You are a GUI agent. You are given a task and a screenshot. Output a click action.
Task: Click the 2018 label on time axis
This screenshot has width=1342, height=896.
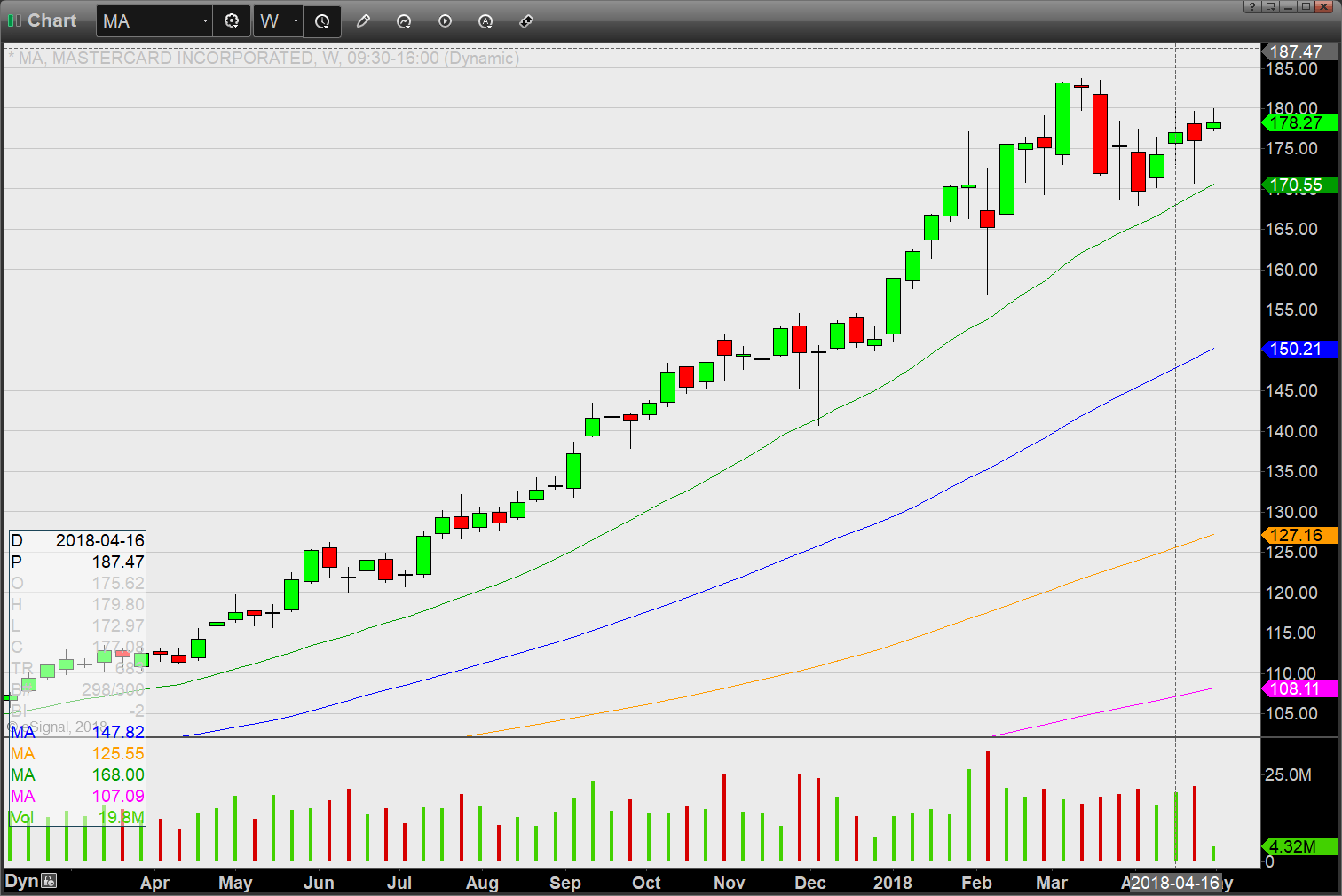click(892, 883)
